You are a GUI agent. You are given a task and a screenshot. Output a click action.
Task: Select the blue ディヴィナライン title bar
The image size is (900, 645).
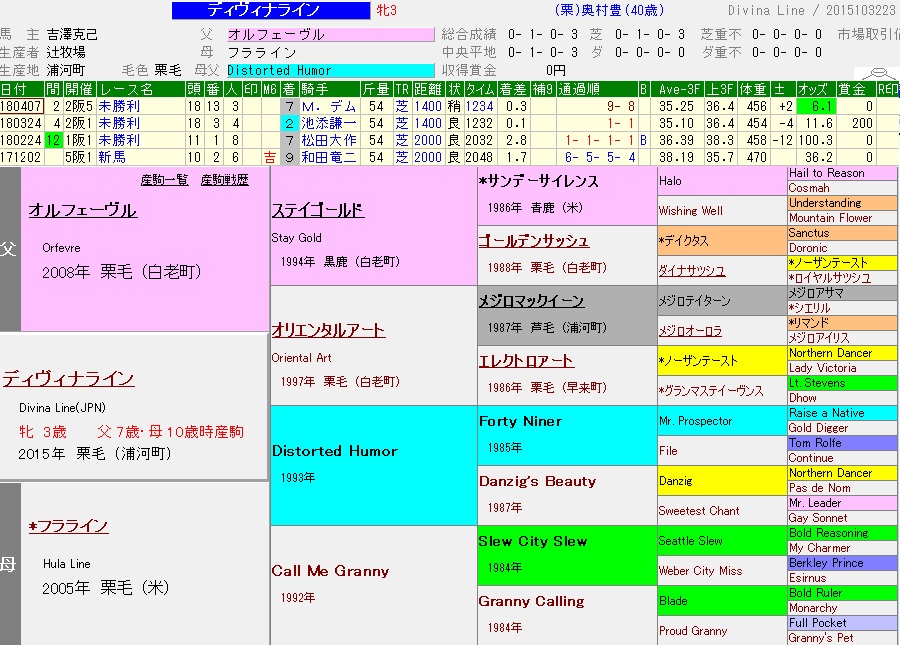tap(271, 10)
